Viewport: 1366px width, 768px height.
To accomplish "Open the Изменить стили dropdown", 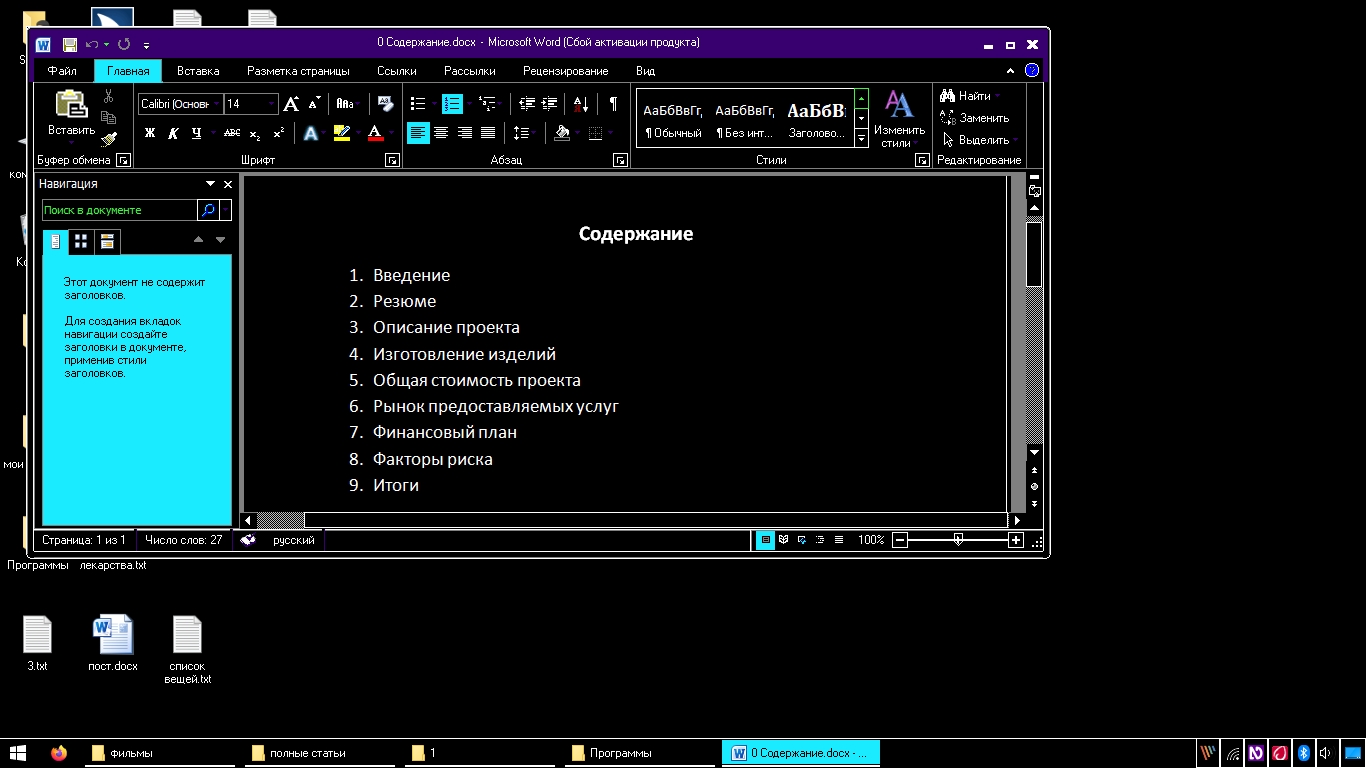I will (899, 121).
